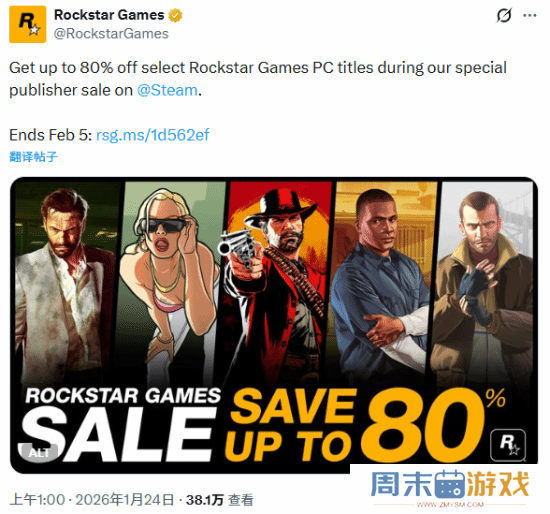550x514 pixels.
Task: Click the blonde woman with sunglasses panel
Action: coord(170,281)
